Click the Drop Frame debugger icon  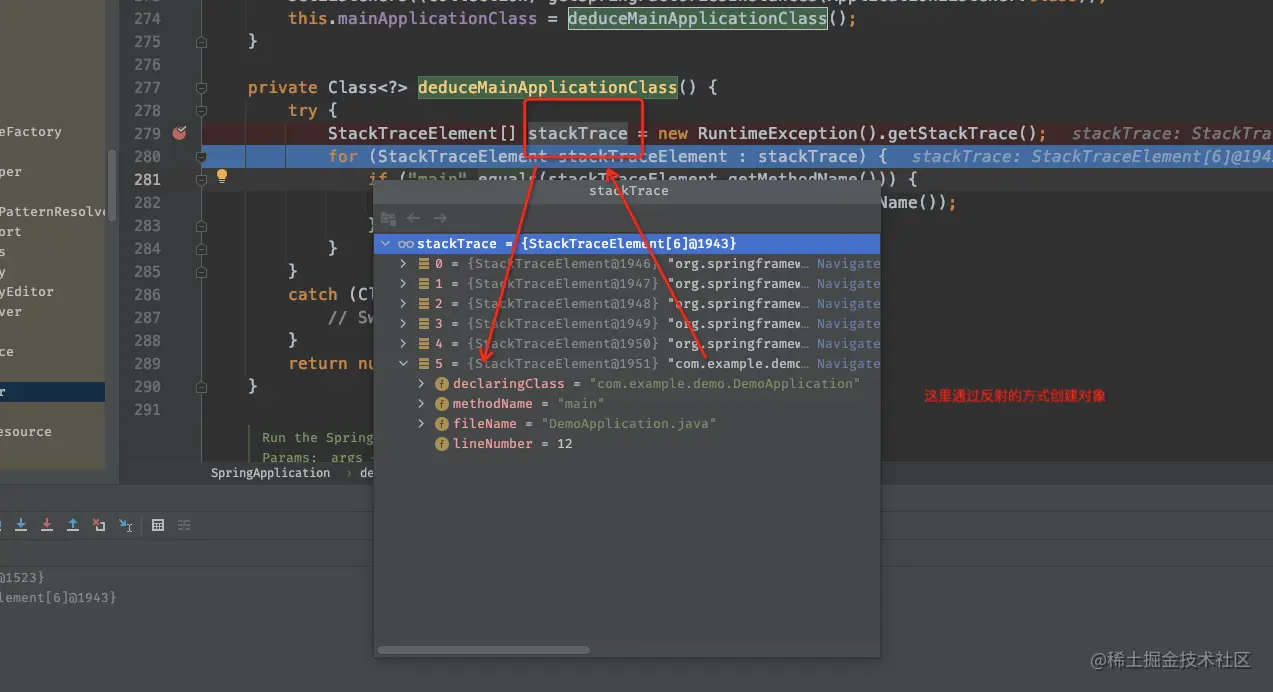coord(99,525)
